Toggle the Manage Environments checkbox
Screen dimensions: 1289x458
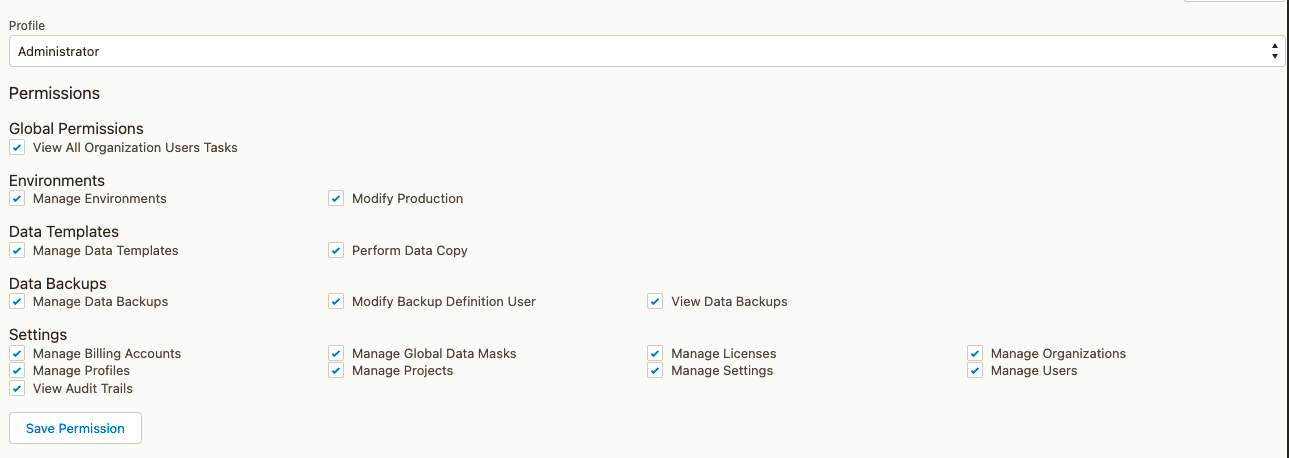click(x=17, y=199)
